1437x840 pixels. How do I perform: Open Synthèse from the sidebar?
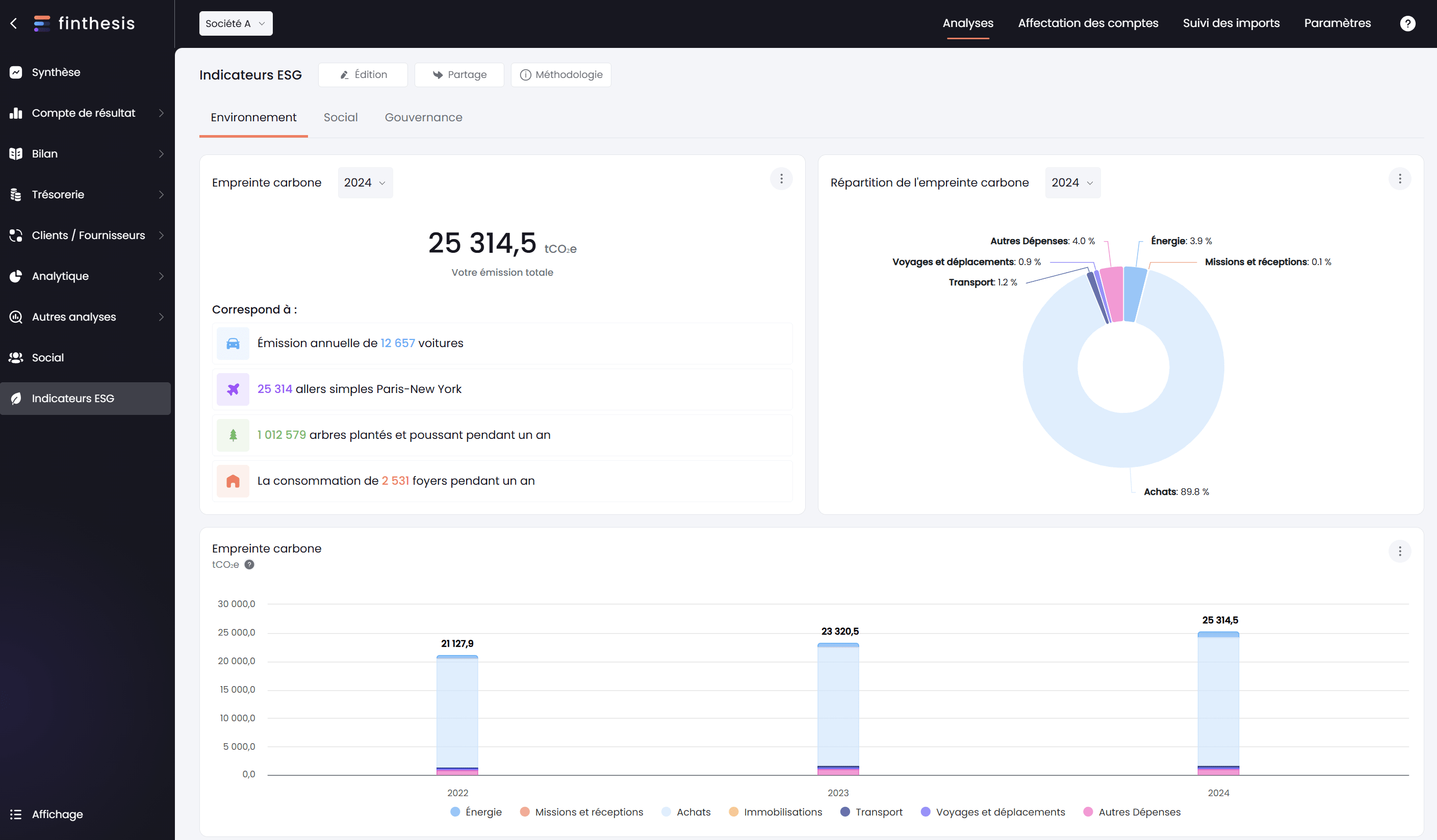tap(56, 72)
